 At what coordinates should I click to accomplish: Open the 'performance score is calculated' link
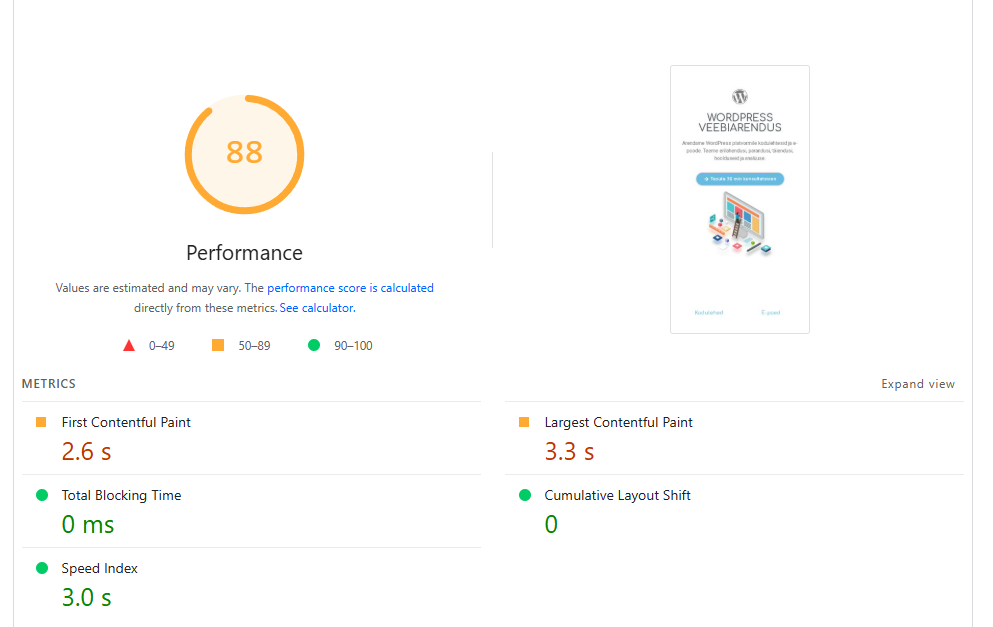point(350,288)
